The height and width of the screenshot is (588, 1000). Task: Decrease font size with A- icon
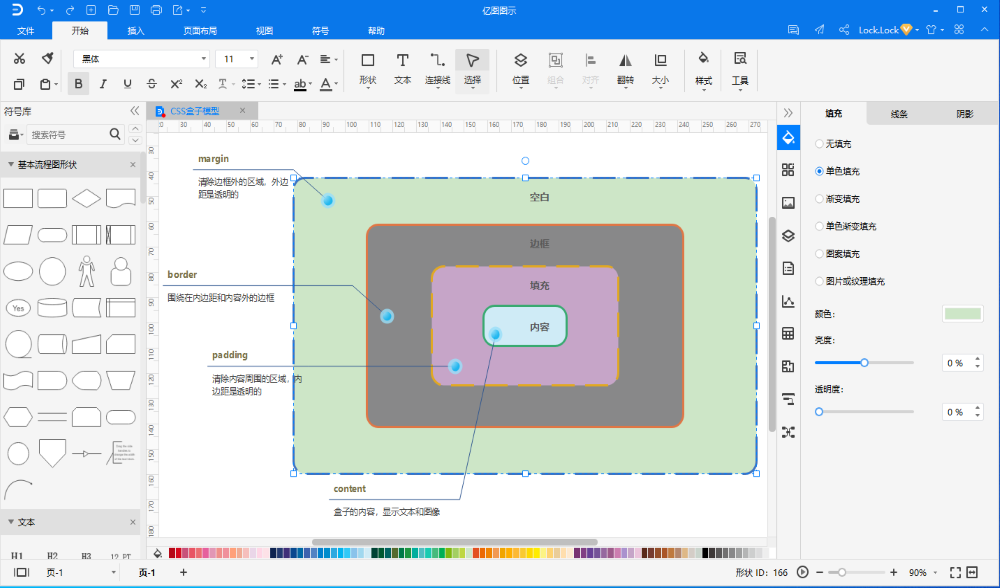point(302,59)
